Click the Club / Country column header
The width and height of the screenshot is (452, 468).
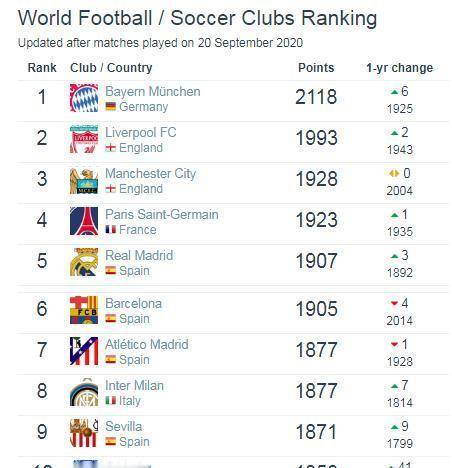pyautogui.click(x=111, y=68)
